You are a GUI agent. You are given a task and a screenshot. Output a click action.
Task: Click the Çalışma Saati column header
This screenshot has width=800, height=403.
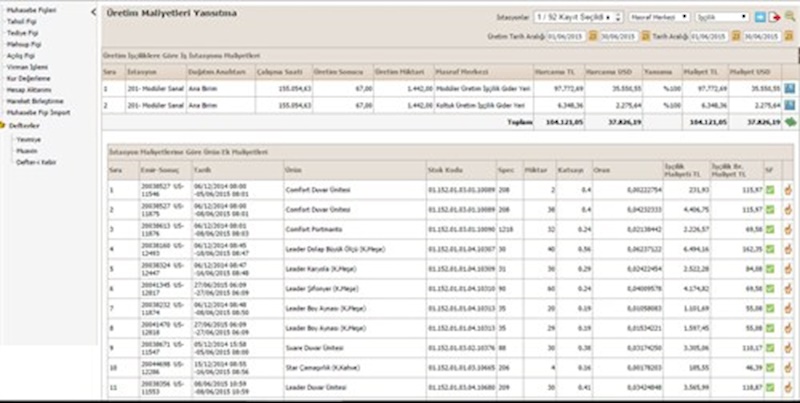(x=284, y=71)
